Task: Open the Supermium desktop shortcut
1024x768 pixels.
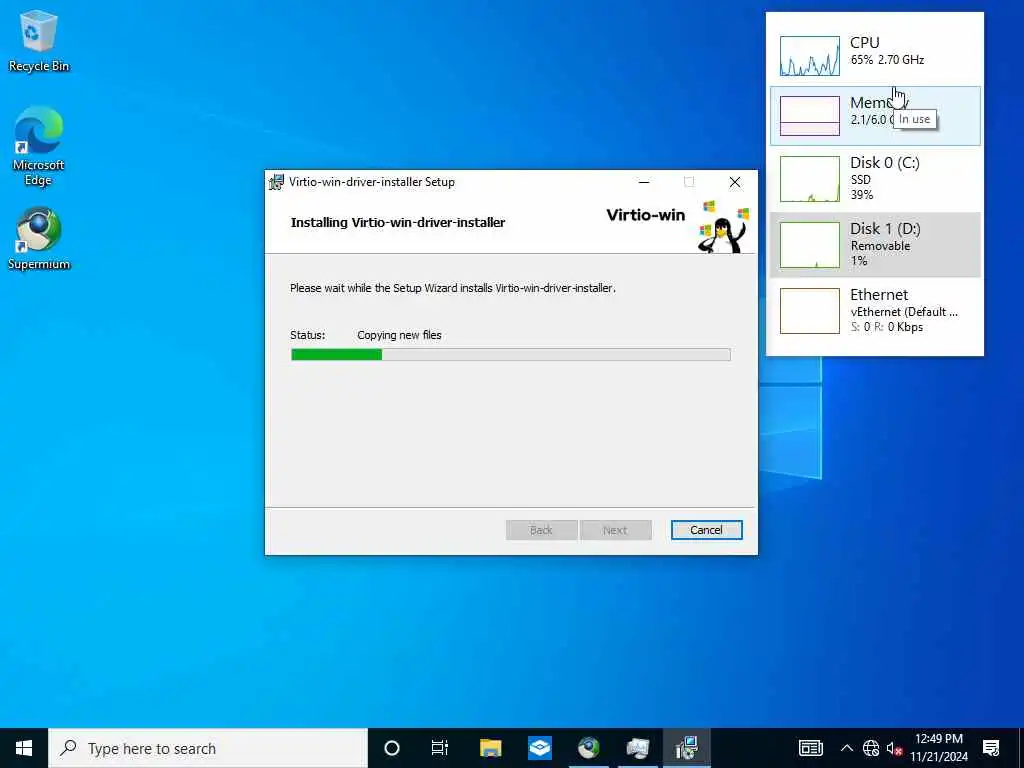Action: [39, 238]
